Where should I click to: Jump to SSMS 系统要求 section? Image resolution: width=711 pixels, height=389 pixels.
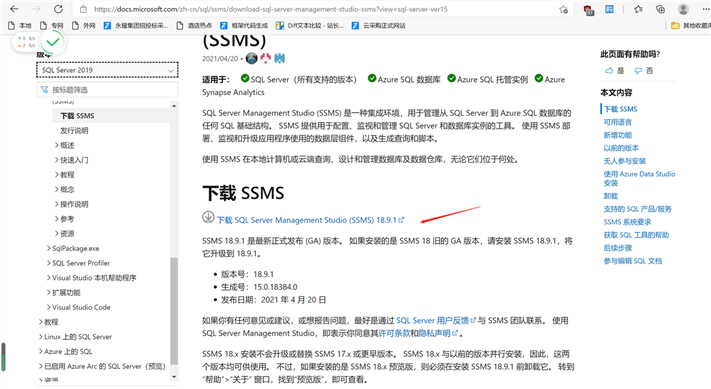tap(627, 222)
